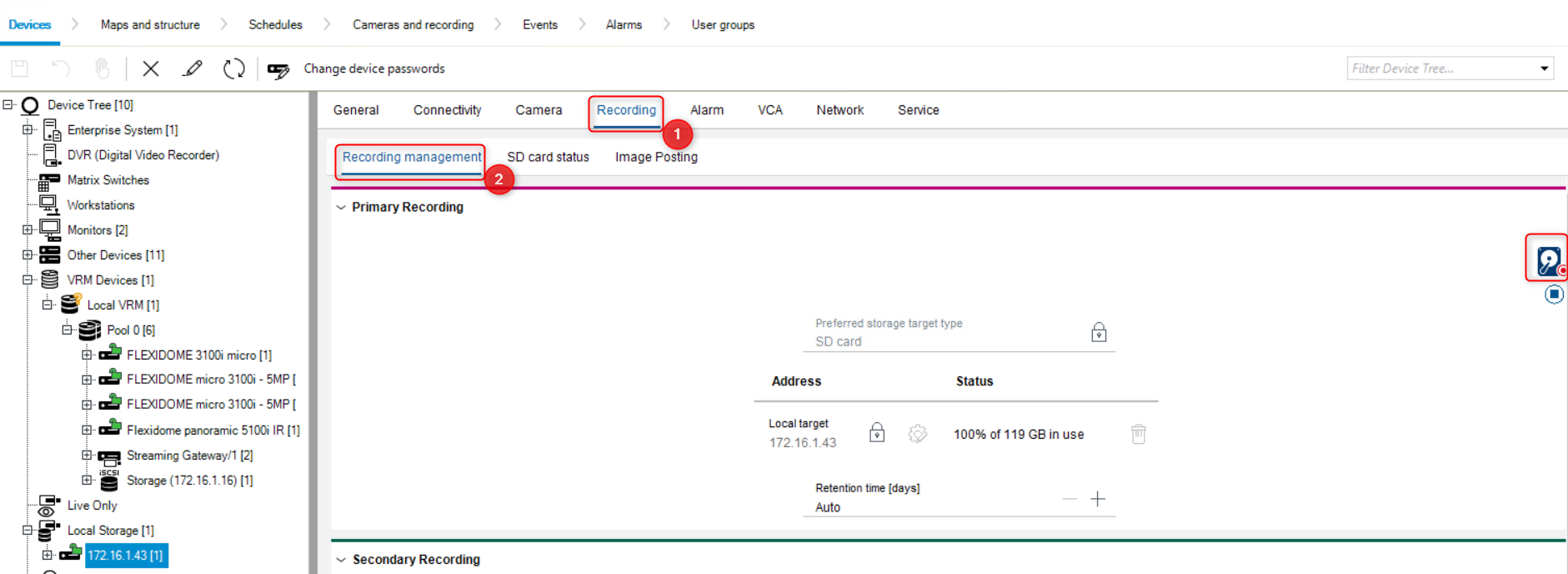Screen dimensions: 1568x574
Task: Open the Alarms navigation section
Action: coord(624,25)
